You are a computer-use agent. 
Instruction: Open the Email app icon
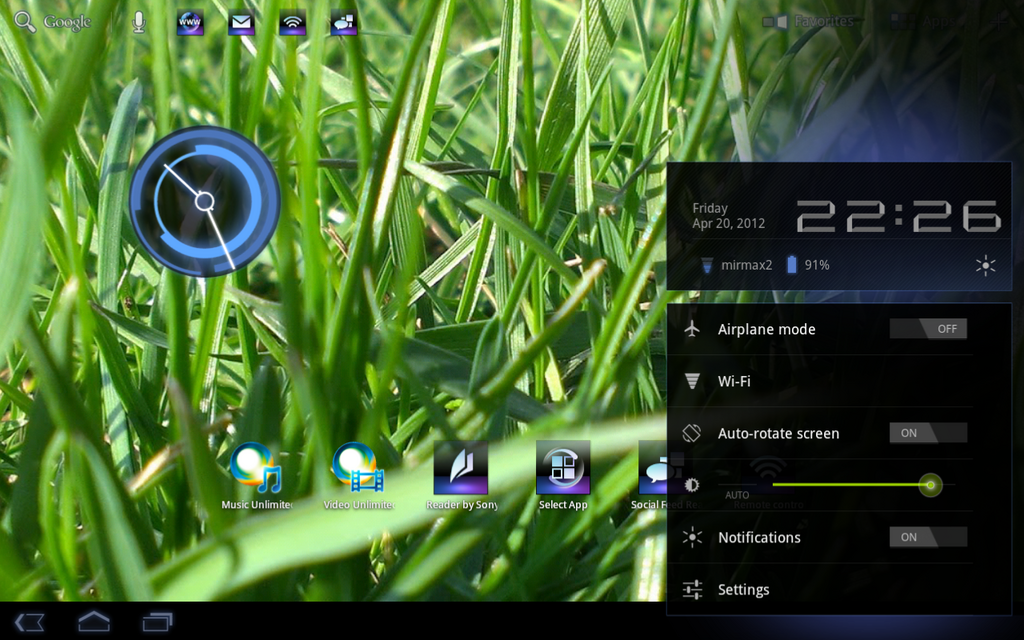240,20
